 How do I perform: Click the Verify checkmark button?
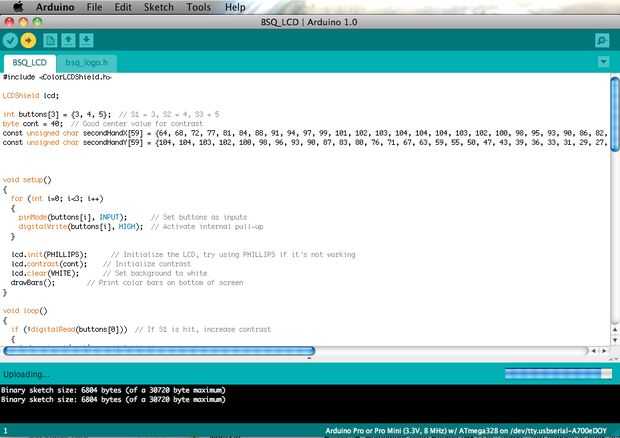[x=10, y=40]
